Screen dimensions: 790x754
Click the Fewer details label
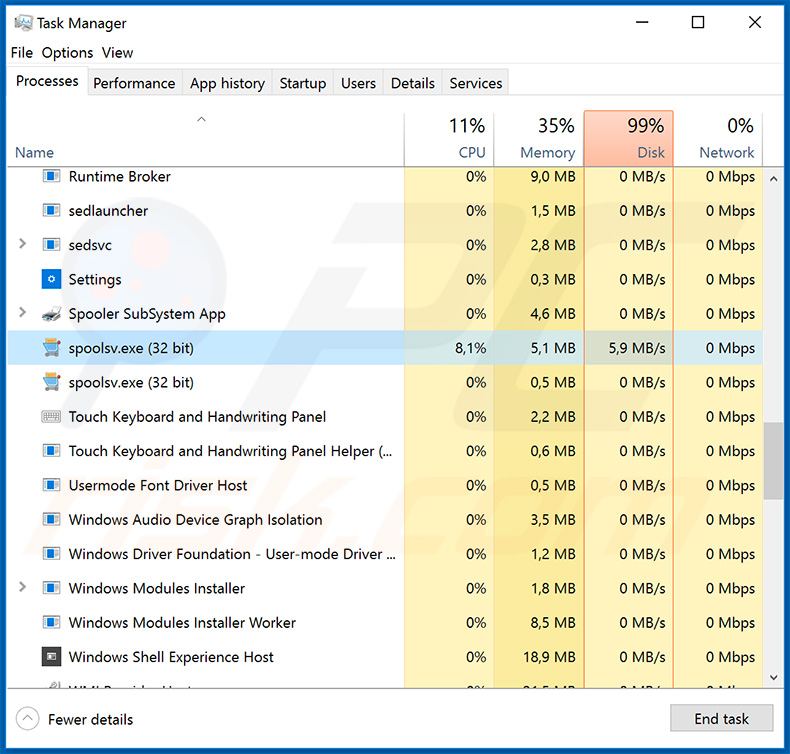pyautogui.click(x=91, y=719)
